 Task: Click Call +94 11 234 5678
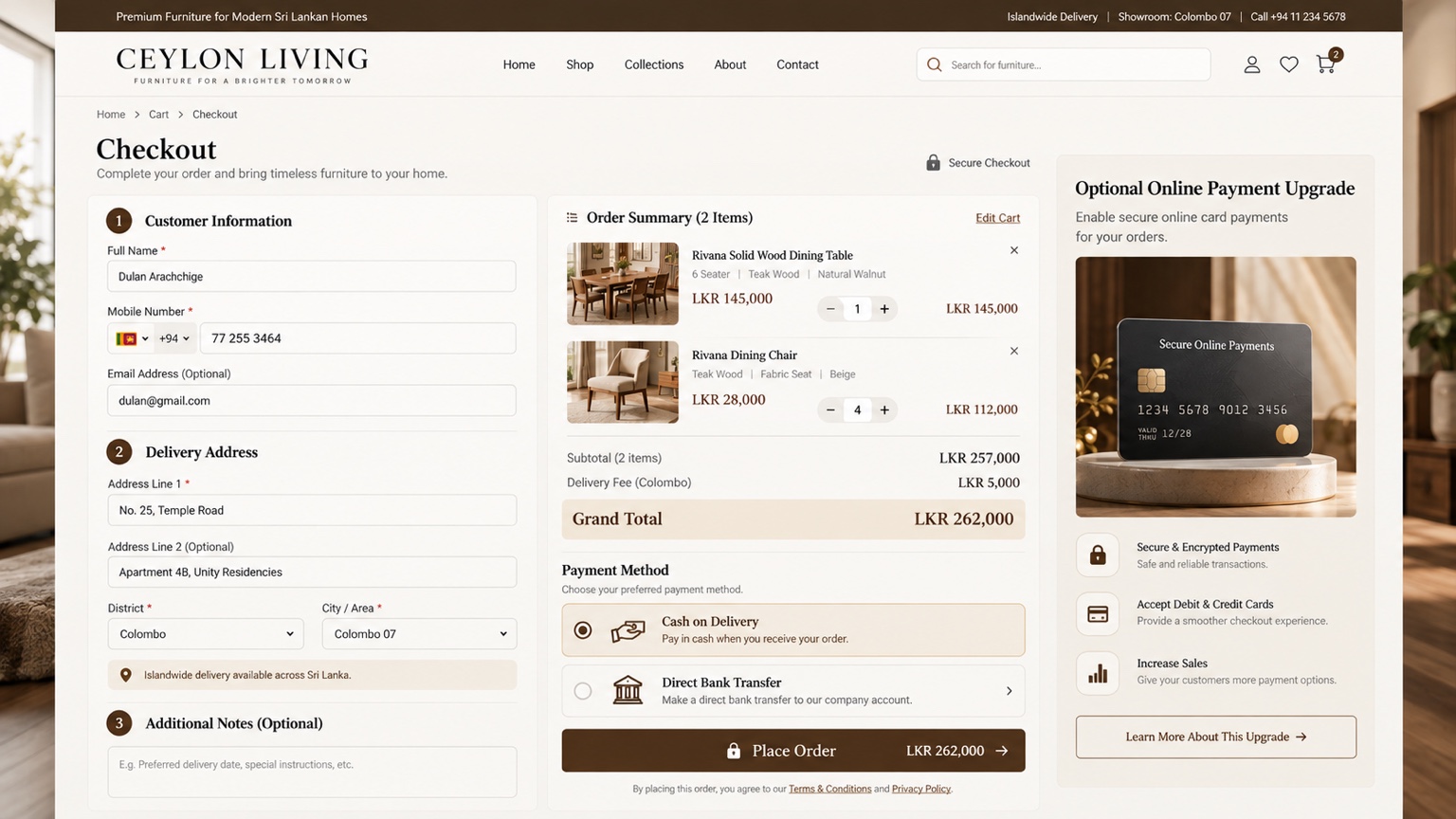[x=1298, y=16]
